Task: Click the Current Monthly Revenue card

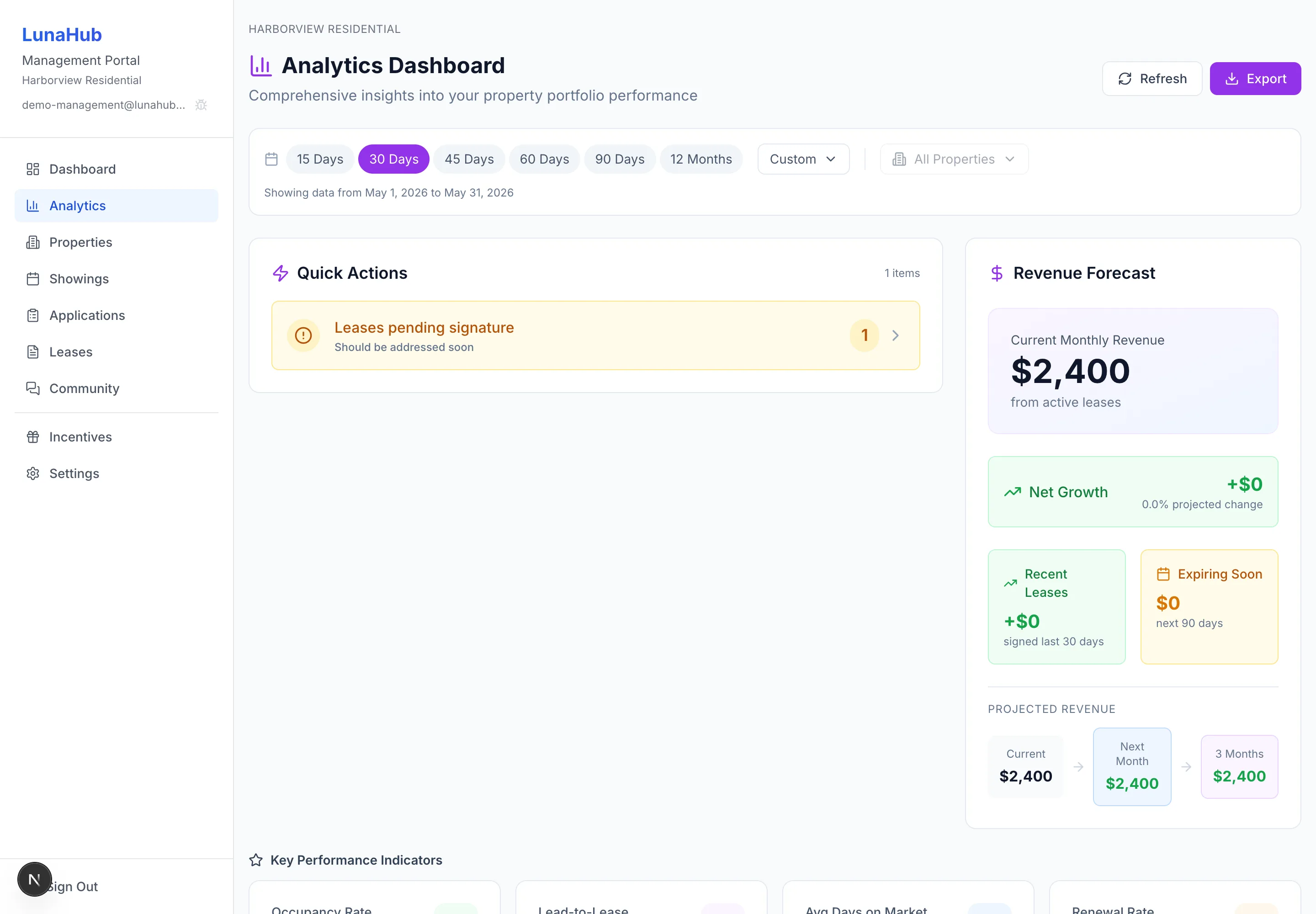Action: pyautogui.click(x=1133, y=371)
